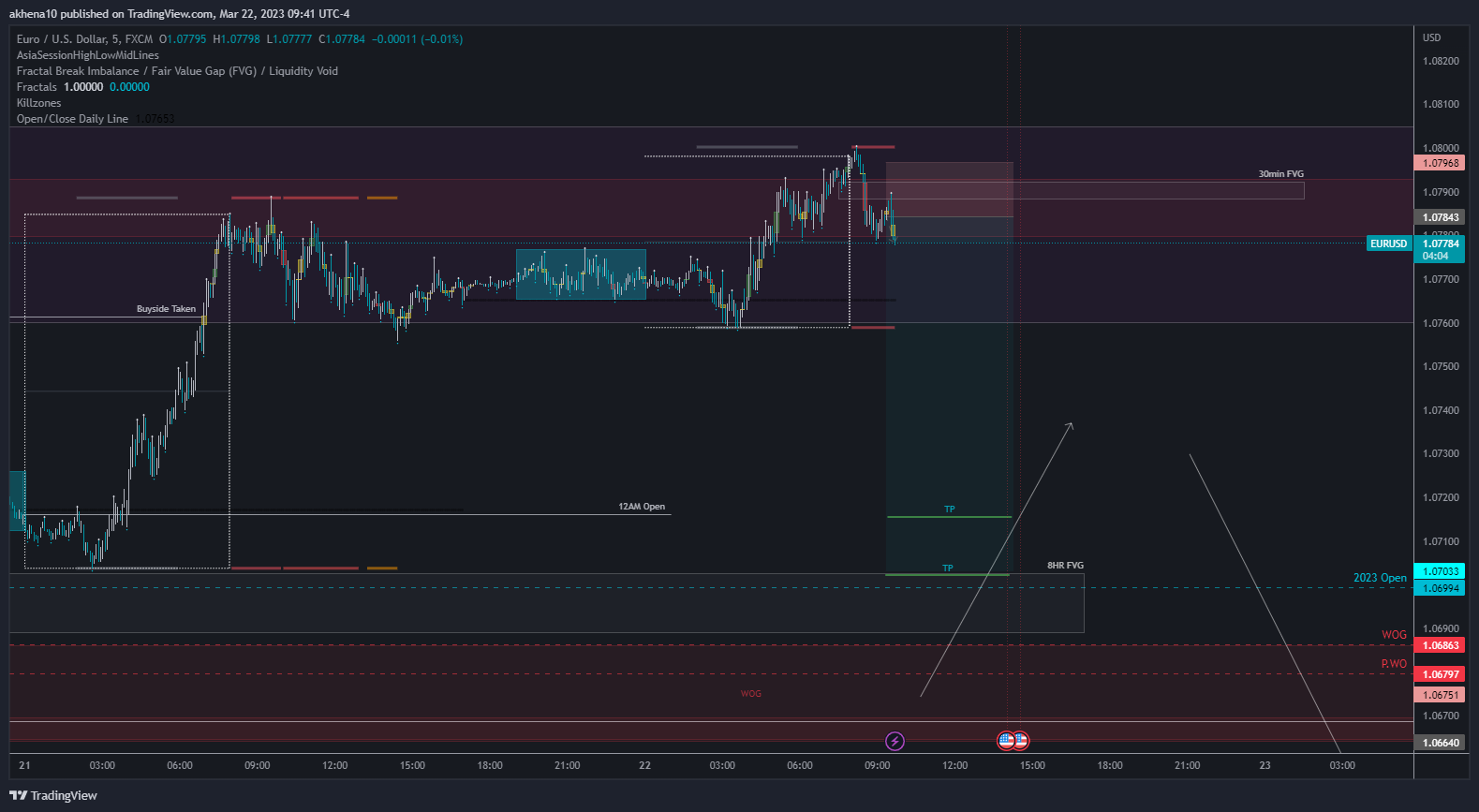Image resolution: width=1479 pixels, height=812 pixels.
Task: Select the 12AM Open label
Action: [x=642, y=507]
